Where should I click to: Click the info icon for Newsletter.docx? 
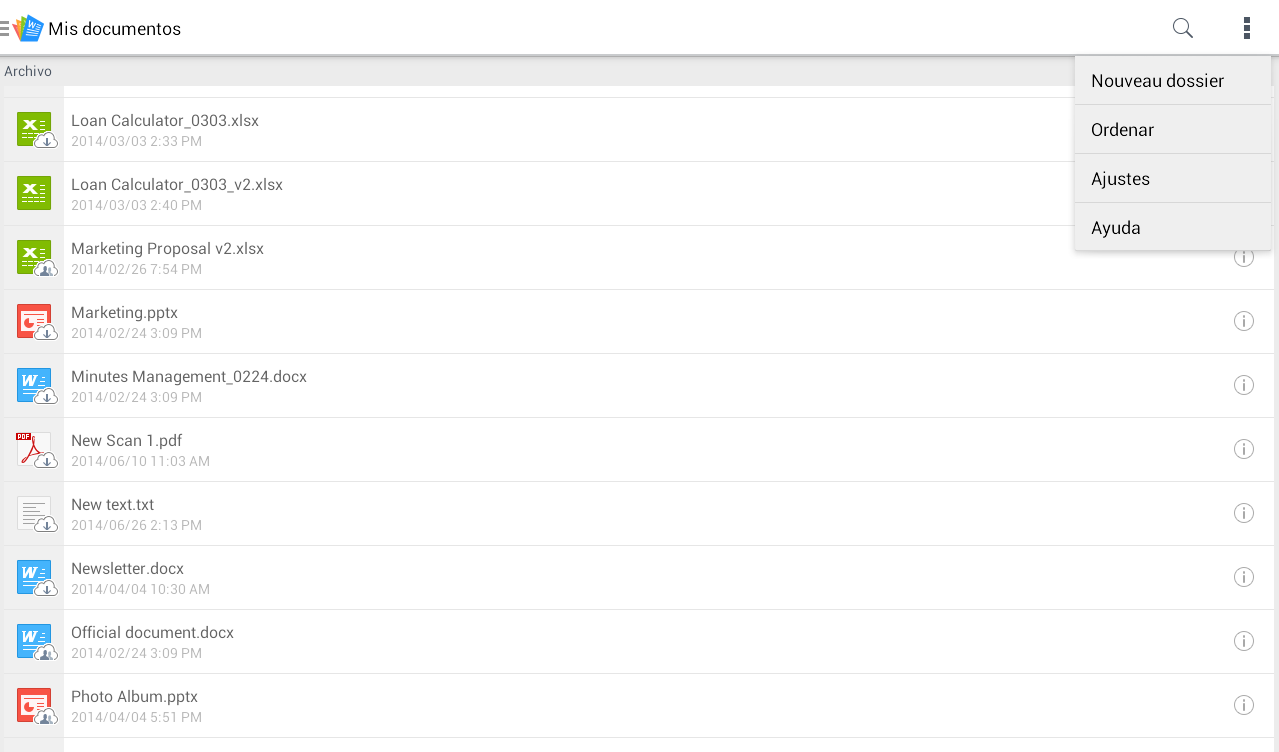tap(1244, 577)
